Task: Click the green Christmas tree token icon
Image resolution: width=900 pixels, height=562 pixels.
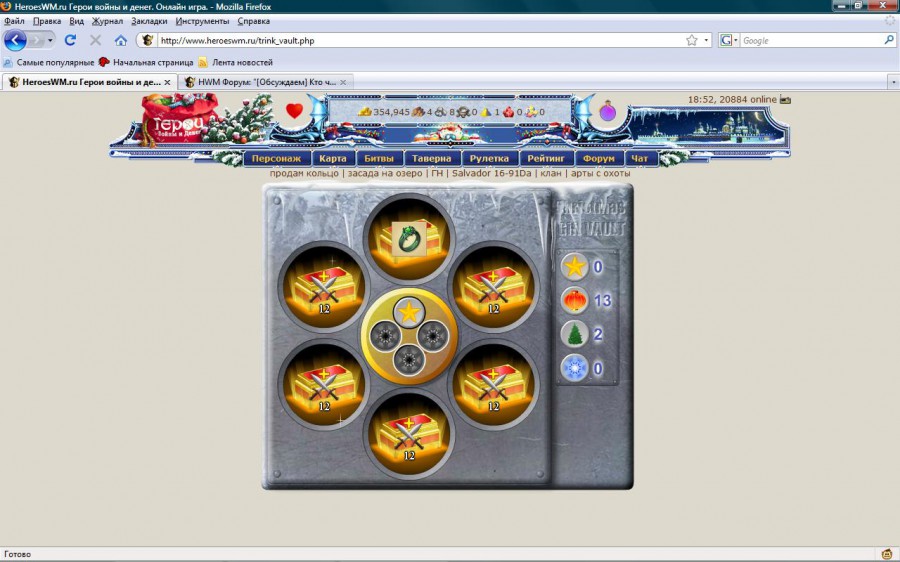Action: (x=574, y=334)
